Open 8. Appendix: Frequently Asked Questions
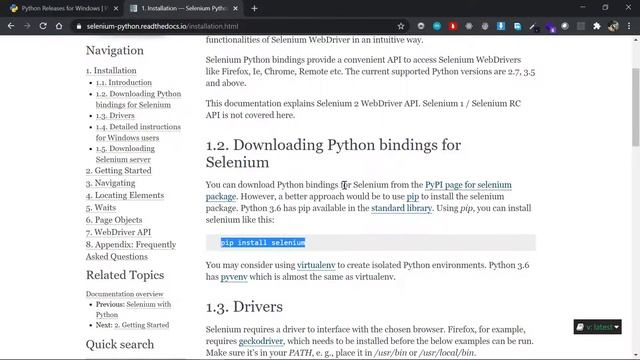 coord(131,250)
